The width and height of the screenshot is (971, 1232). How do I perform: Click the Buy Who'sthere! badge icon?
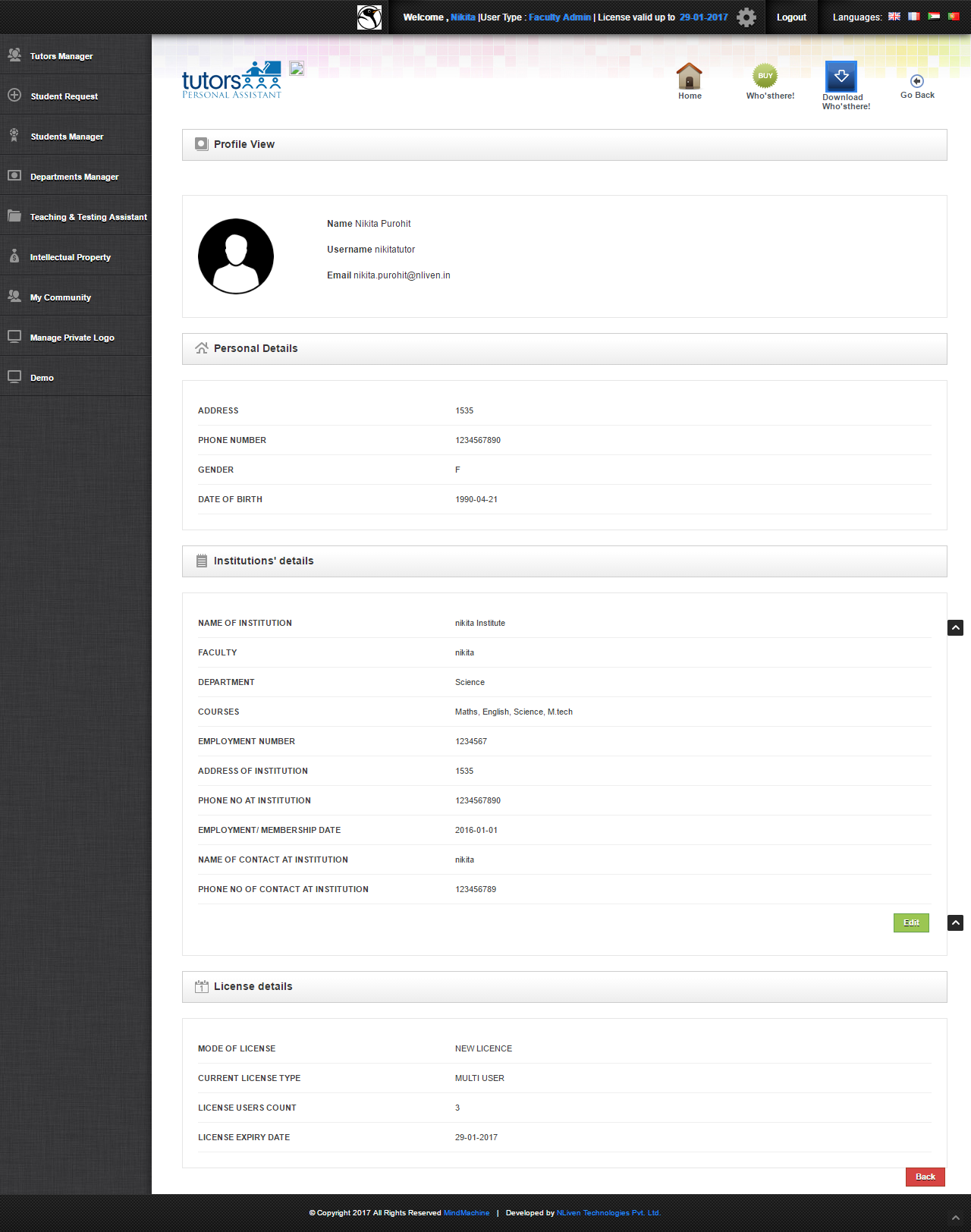(x=765, y=75)
